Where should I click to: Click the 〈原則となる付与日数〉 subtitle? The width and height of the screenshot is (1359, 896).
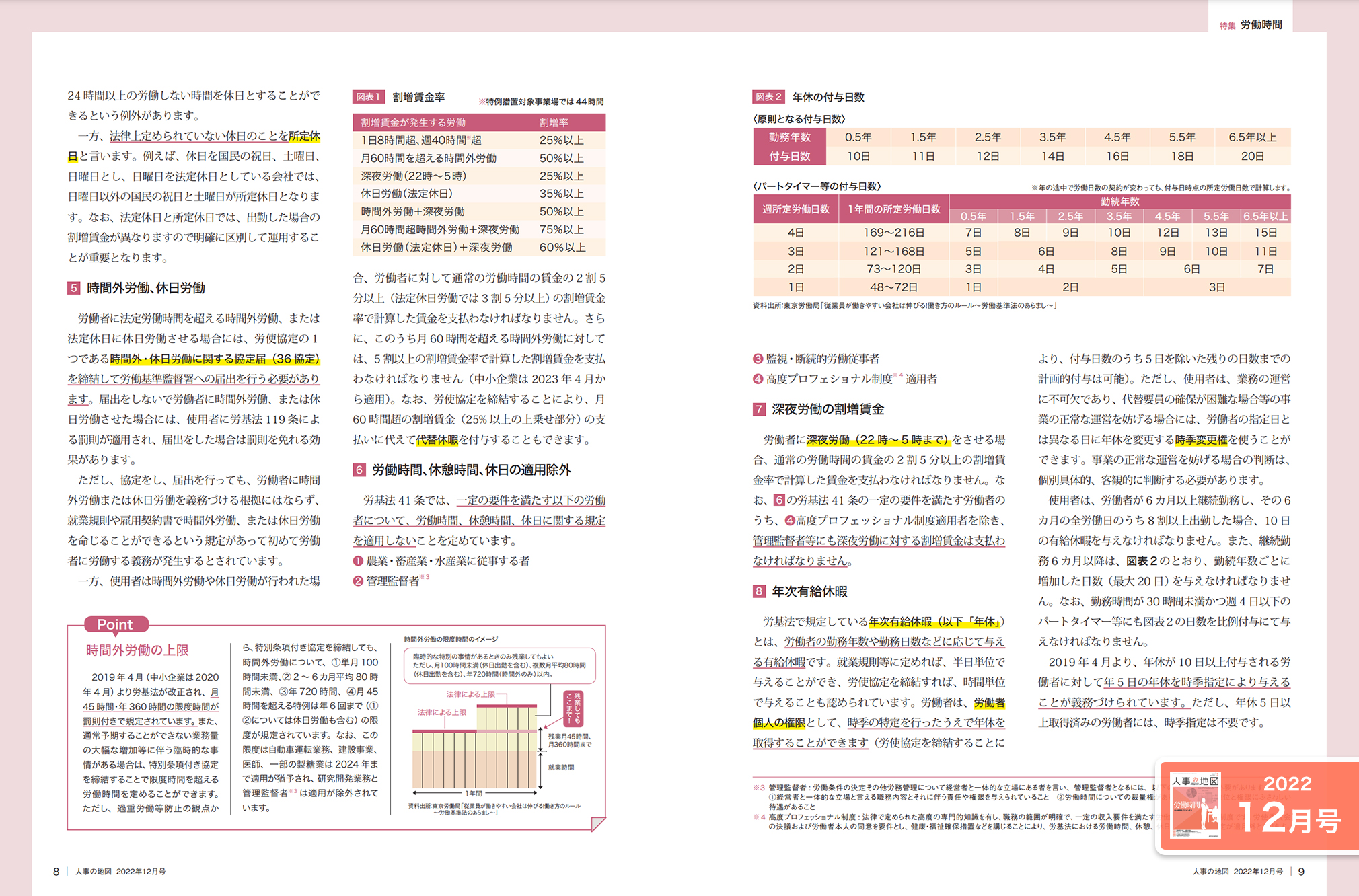point(799,119)
